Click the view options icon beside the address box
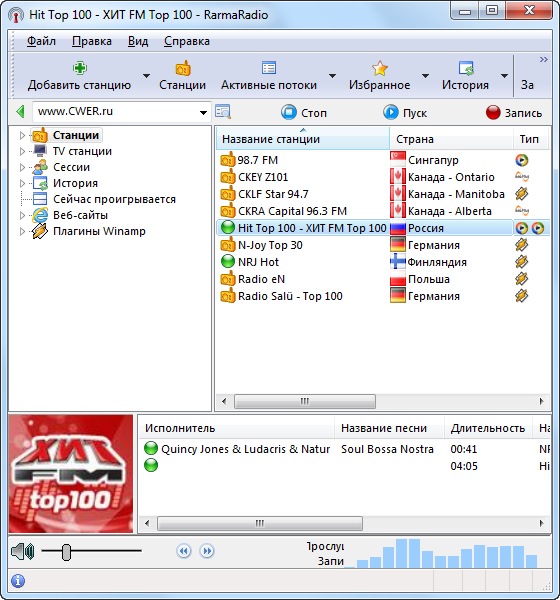 pyautogui.click(x=223, y=111)
